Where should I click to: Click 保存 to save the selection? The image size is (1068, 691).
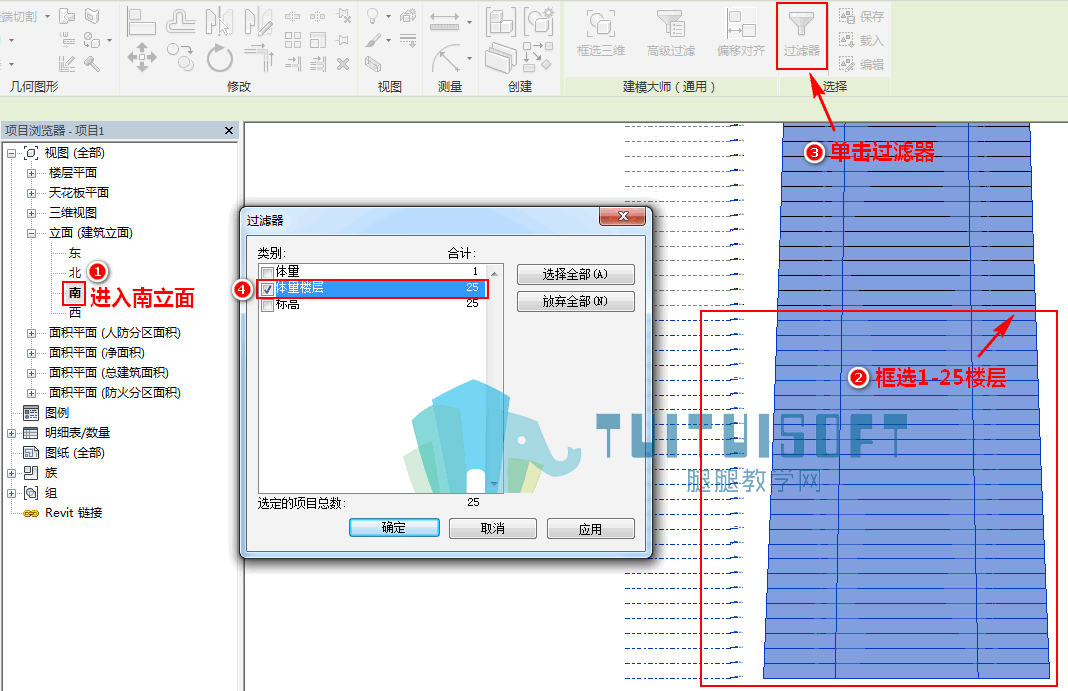pos(862,16)
